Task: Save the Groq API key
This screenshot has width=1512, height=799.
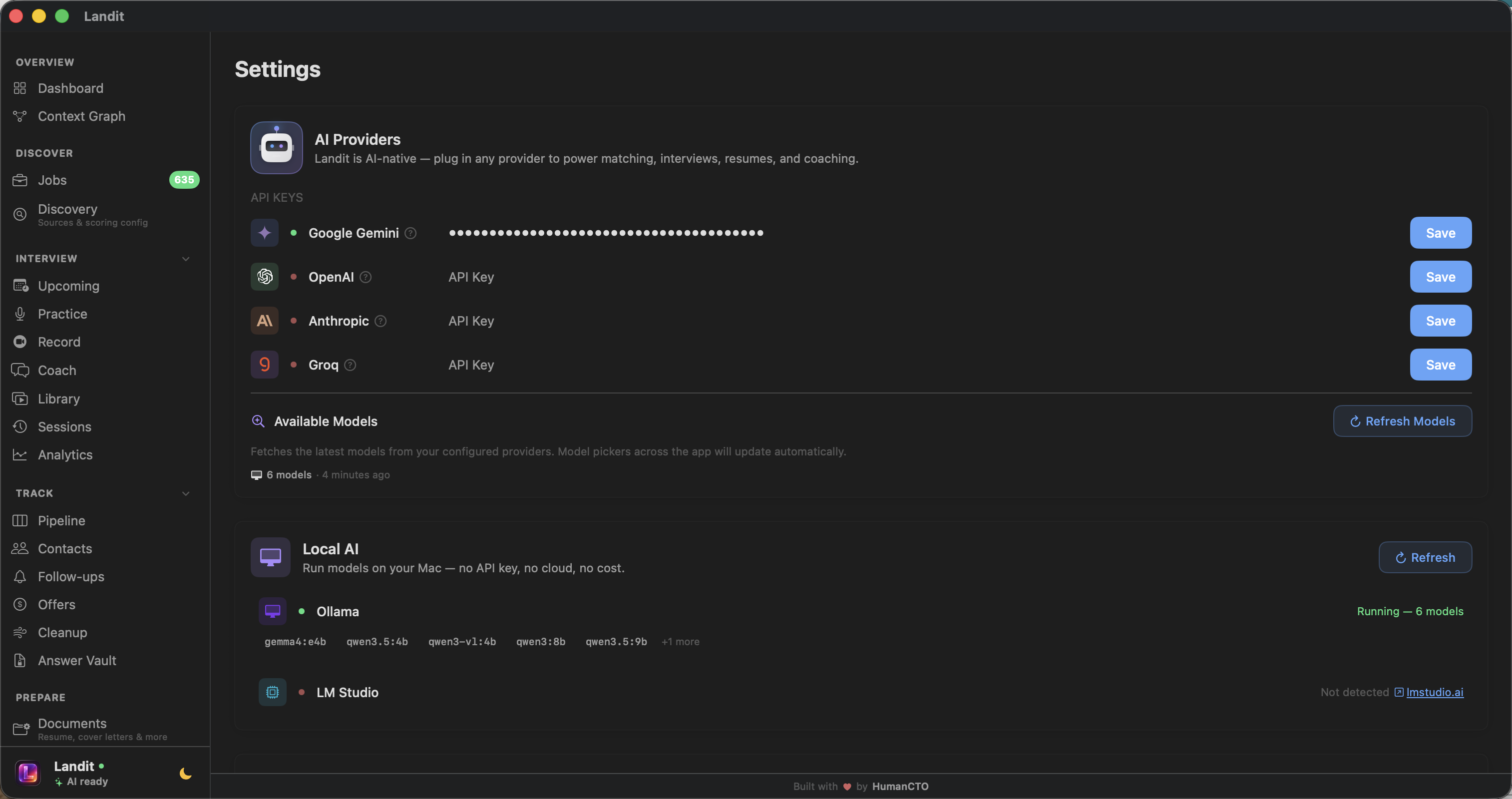Action: (1441, 365)
